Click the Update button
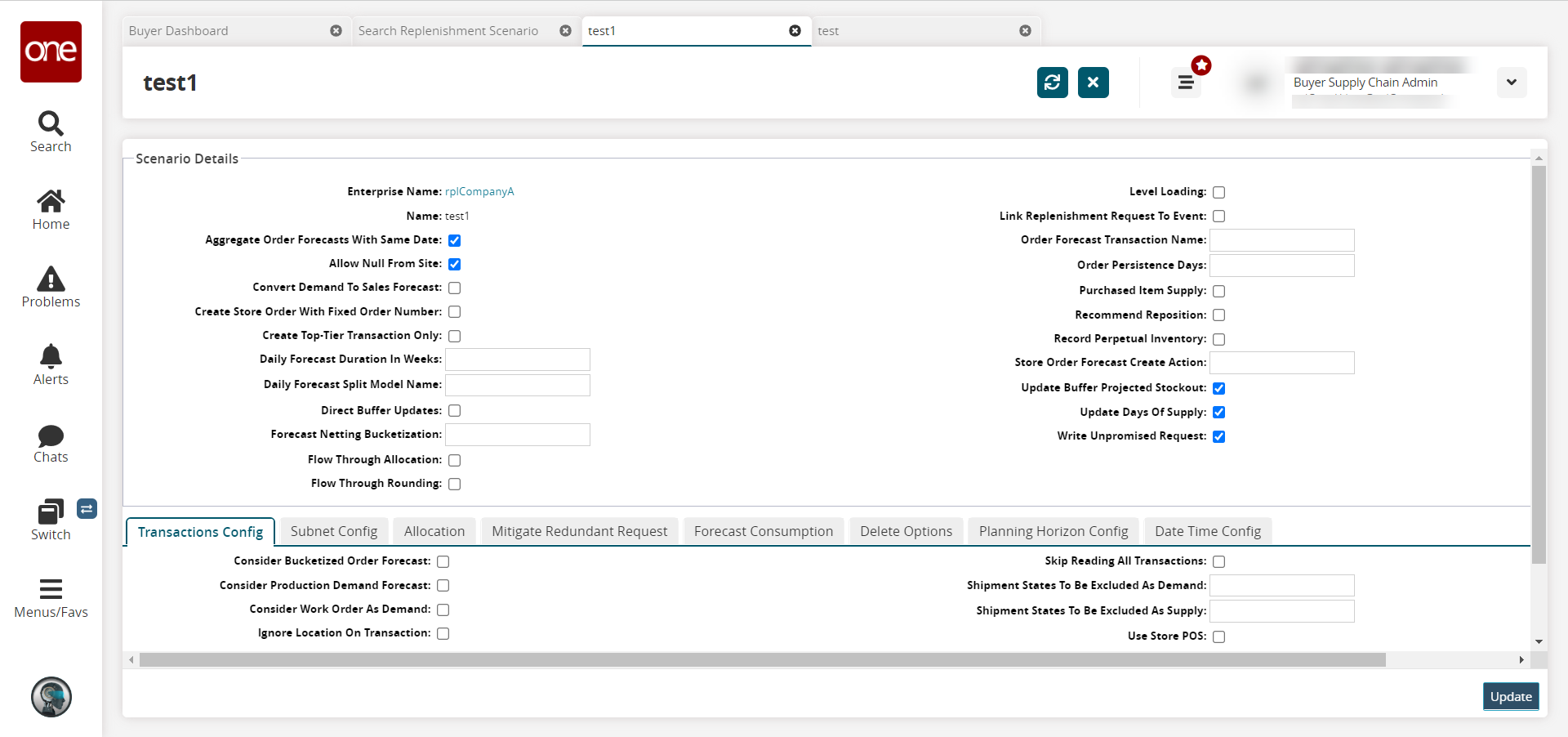This screenshot has height=737, width=1568. pos(1511,697)
